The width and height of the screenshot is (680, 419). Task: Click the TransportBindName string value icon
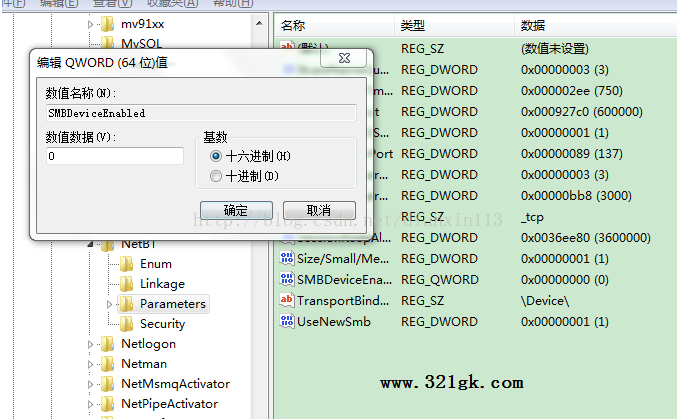[x=287, y=300]
